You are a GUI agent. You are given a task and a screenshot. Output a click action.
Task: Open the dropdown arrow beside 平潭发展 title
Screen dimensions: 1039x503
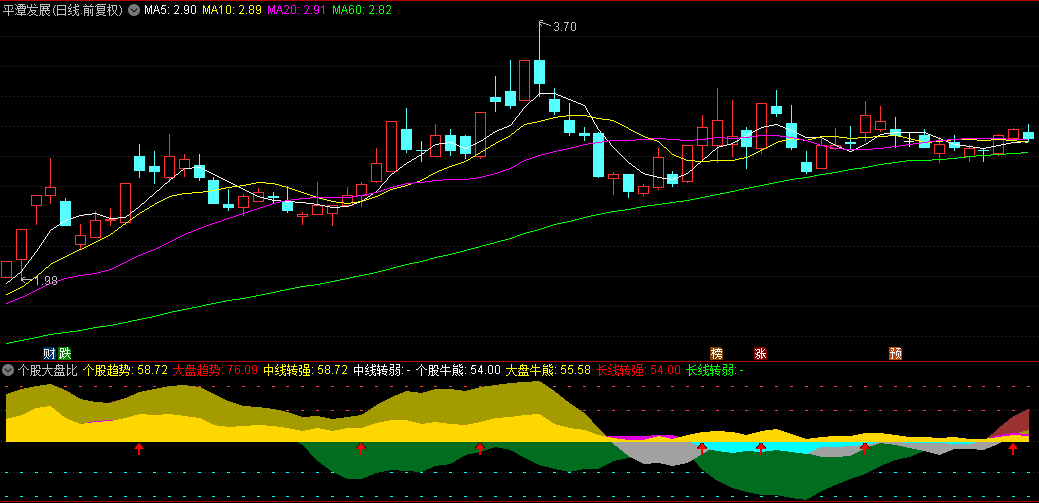point(134,10)
